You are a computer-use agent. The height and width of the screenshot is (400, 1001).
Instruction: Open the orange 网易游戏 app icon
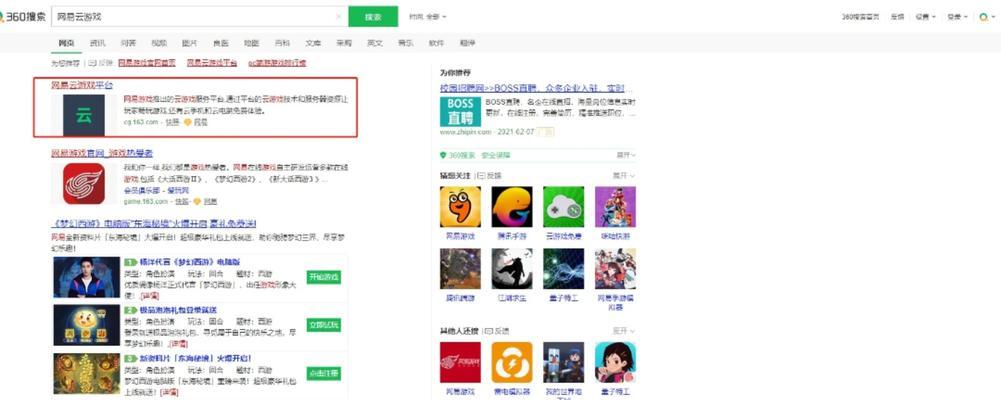(x=460, y=207)
